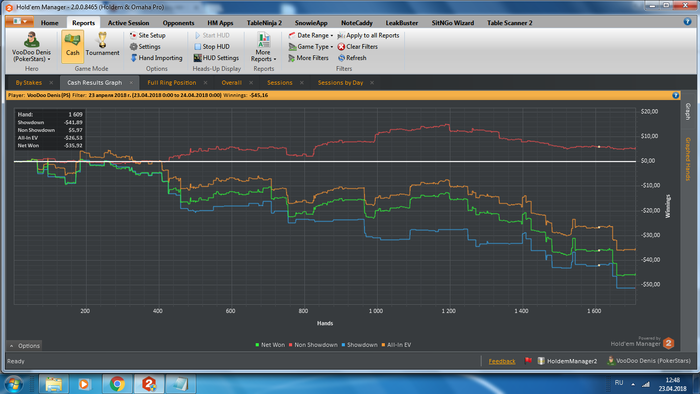The height and width of the screenshot is (394, 700).
Task: Click RU language indicator in tray
Action: [619, 383]
